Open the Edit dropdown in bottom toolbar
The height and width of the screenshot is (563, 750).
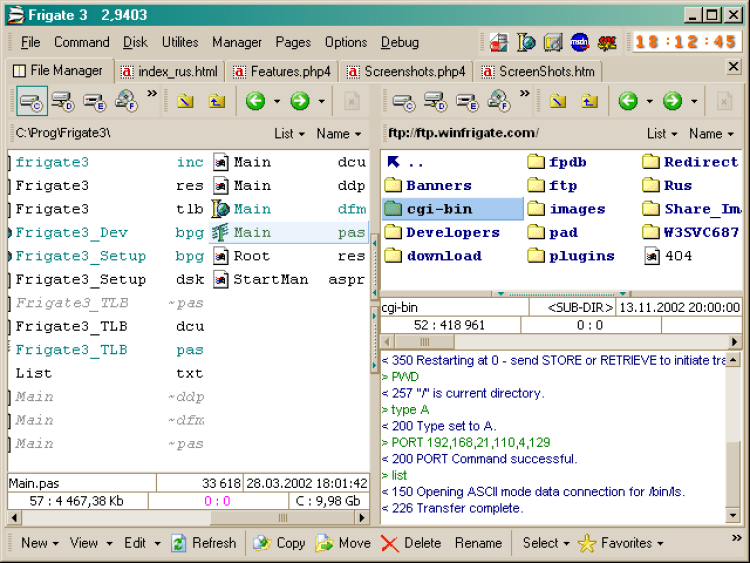[x=142, y=543]
